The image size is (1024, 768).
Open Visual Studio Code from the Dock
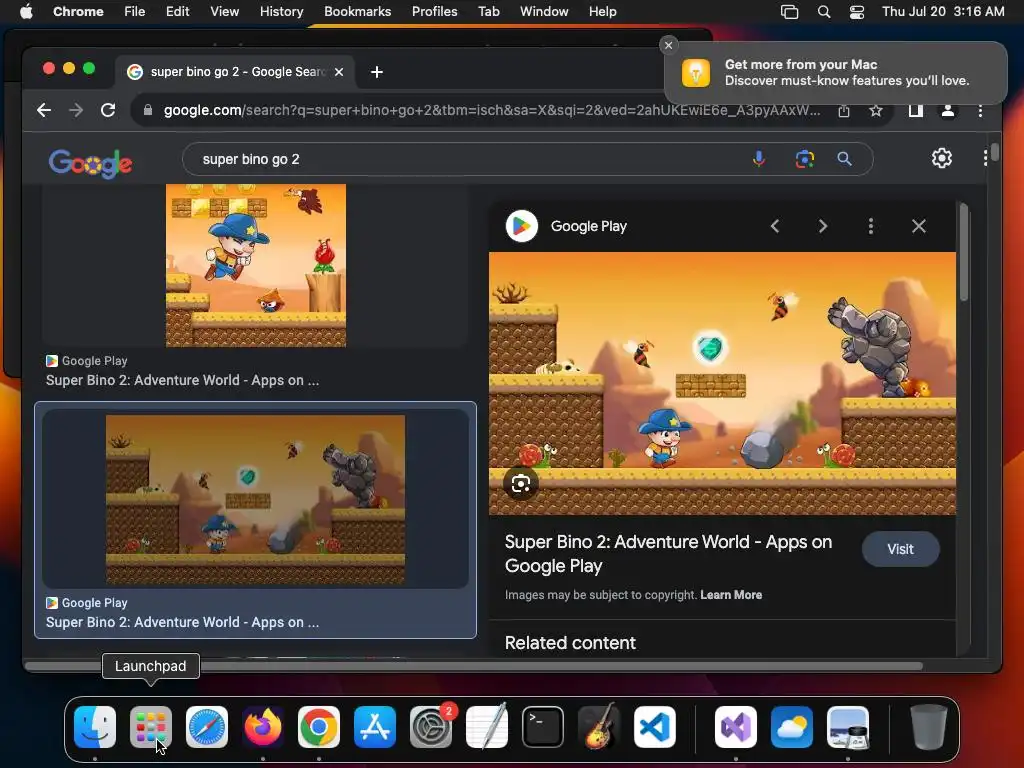pos(655,727)
